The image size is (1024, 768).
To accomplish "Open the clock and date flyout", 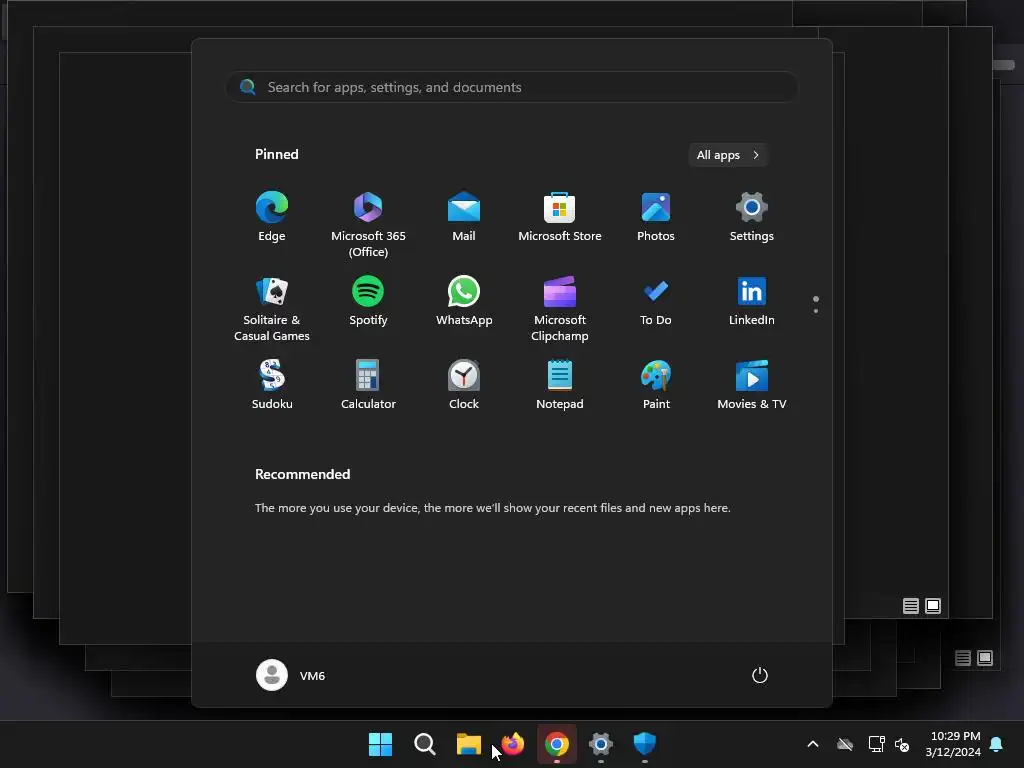I will tap(953, 744).
